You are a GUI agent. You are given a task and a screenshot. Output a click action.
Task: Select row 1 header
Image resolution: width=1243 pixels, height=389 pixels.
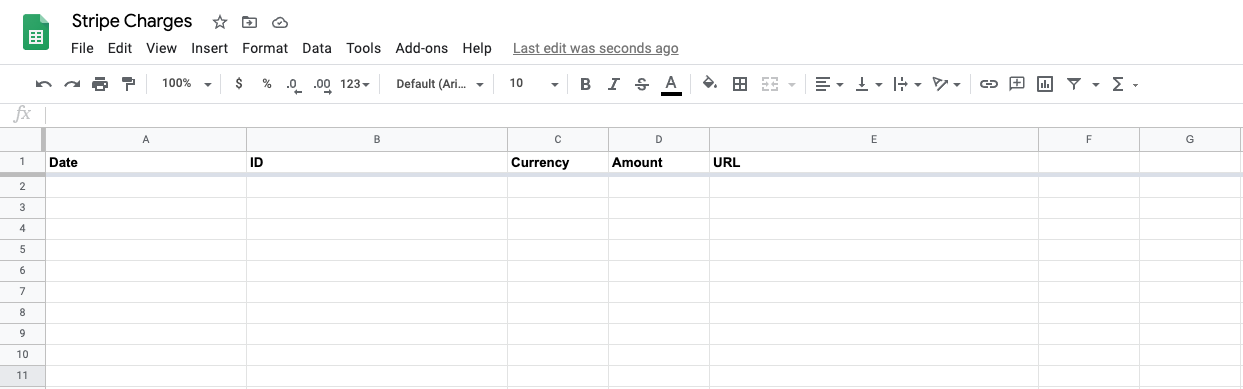pyautogui.click(x=22, y=162)
